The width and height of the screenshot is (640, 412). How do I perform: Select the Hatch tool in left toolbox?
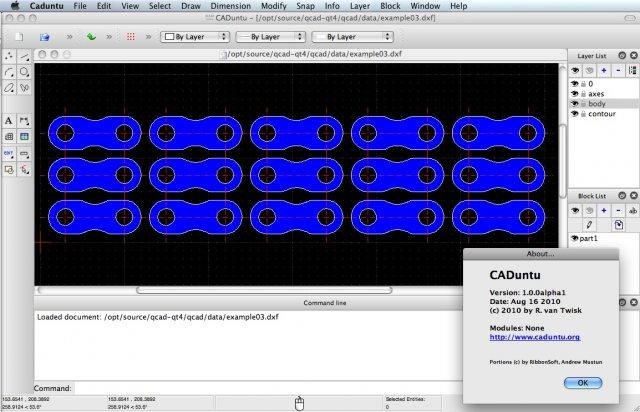9,137
